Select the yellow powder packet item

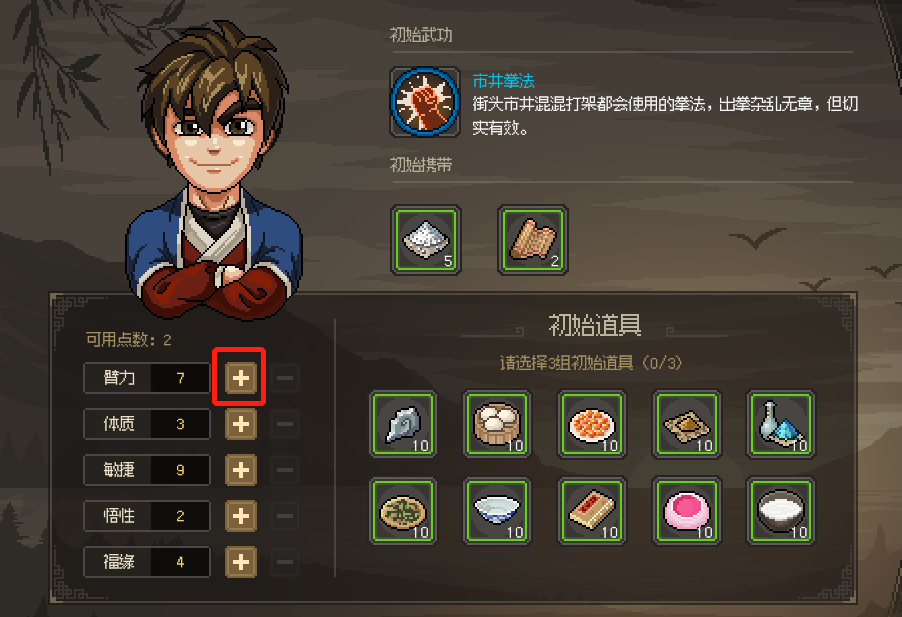point(686,424)
